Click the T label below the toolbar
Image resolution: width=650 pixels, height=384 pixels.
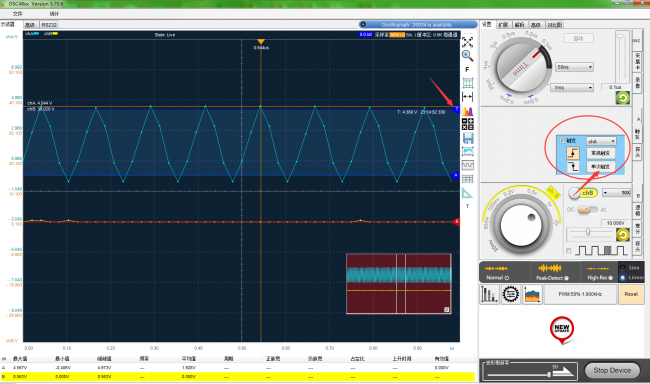click(467, 206)
